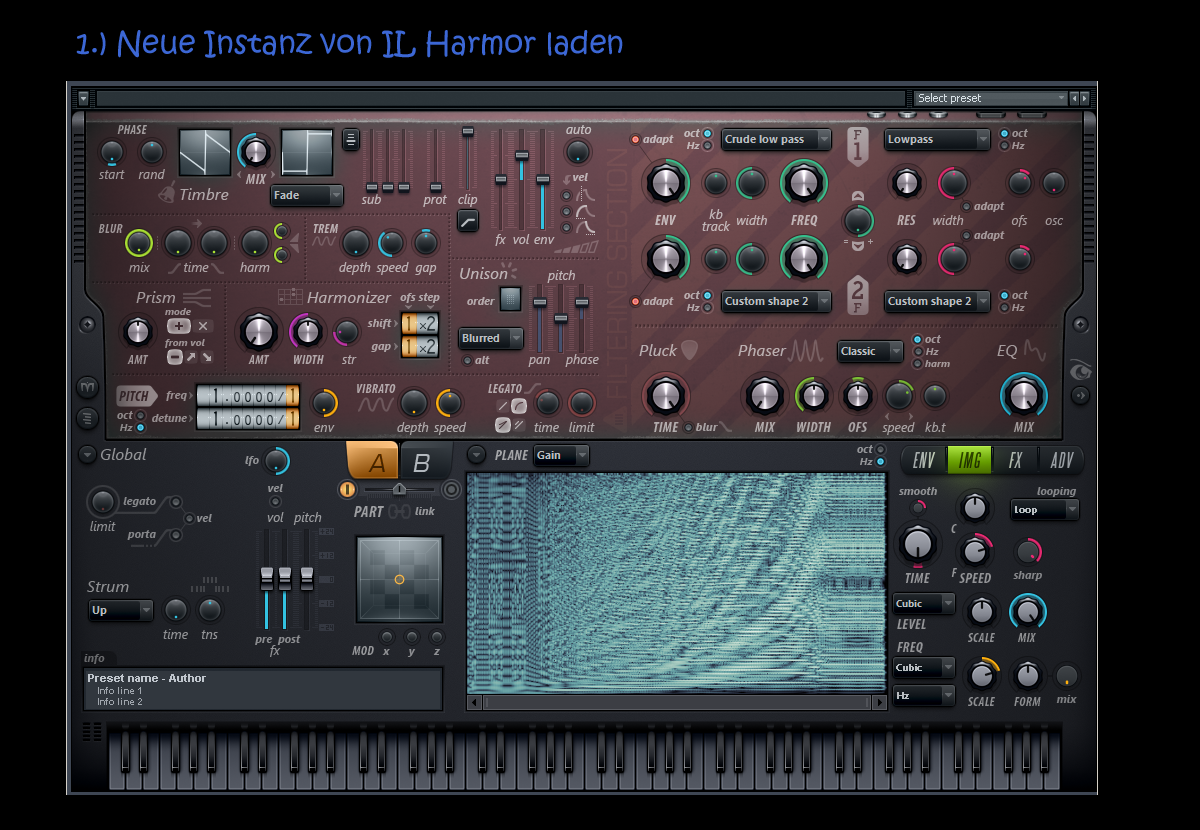The image size is (1200, 830).
Task: Click the Pluck TIME knob
Action: point(664,396)
